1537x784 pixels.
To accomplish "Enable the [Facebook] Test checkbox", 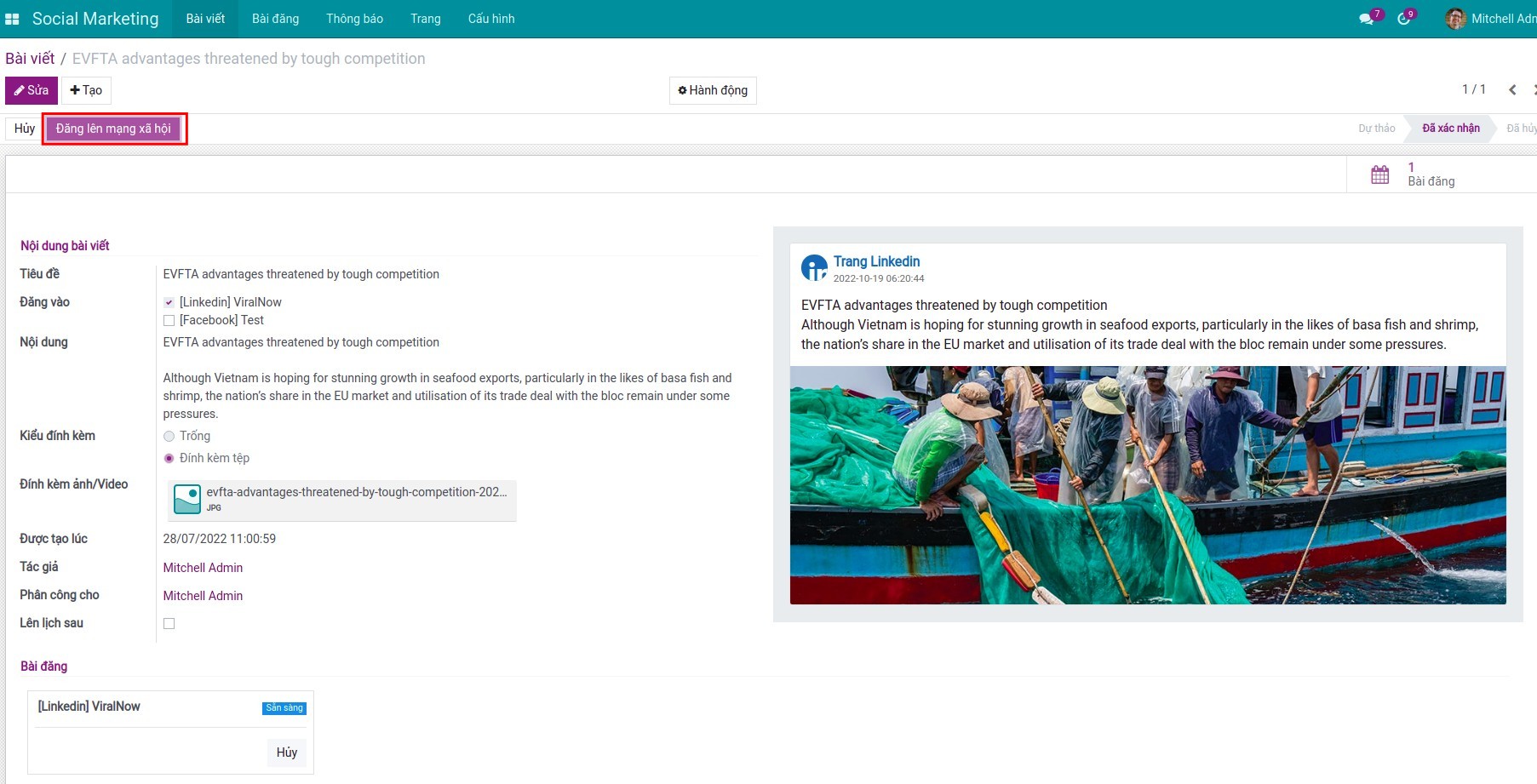I will [x=169, y=320].
